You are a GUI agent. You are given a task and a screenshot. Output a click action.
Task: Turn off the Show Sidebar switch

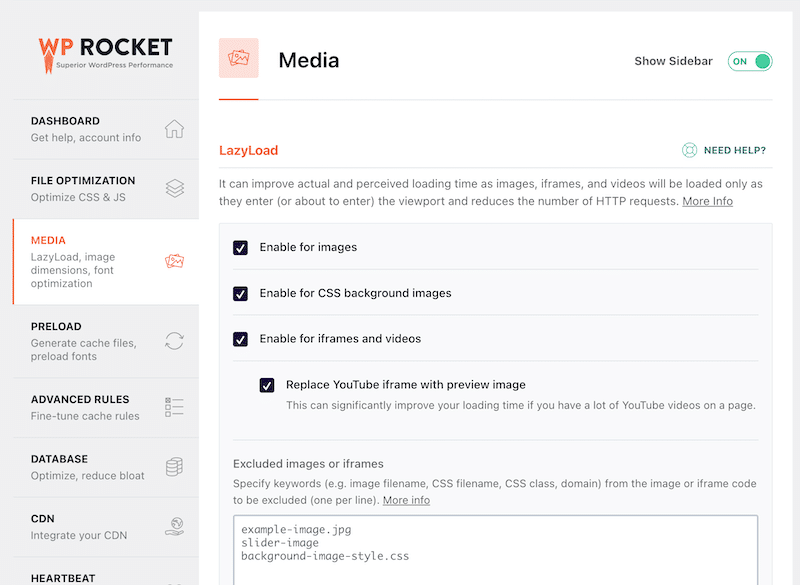click(x=750, y=61)
